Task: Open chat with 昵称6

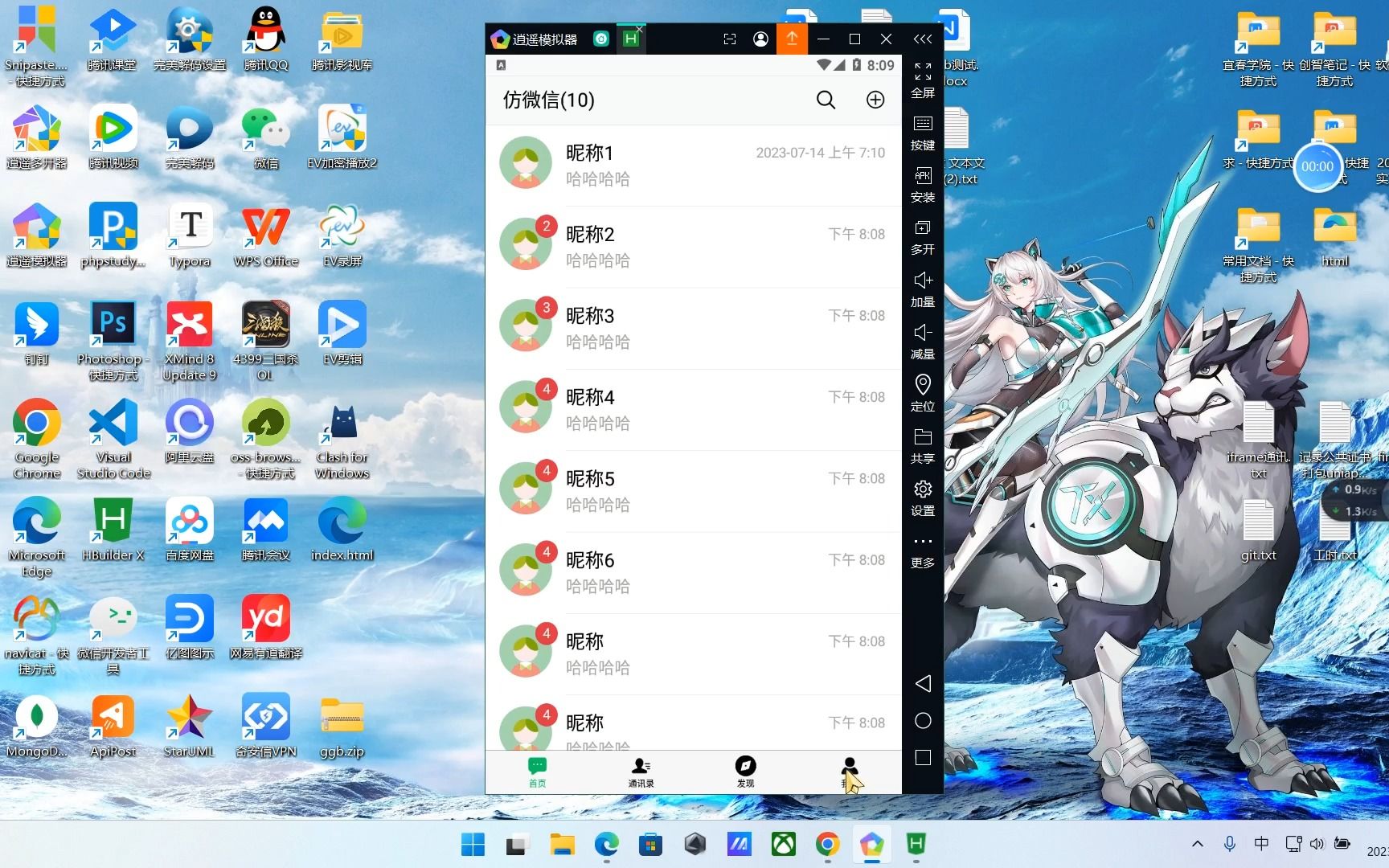Action: 693,572
